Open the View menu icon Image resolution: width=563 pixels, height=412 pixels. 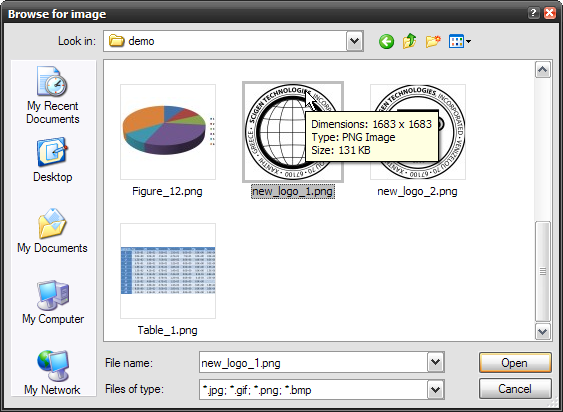460,41
